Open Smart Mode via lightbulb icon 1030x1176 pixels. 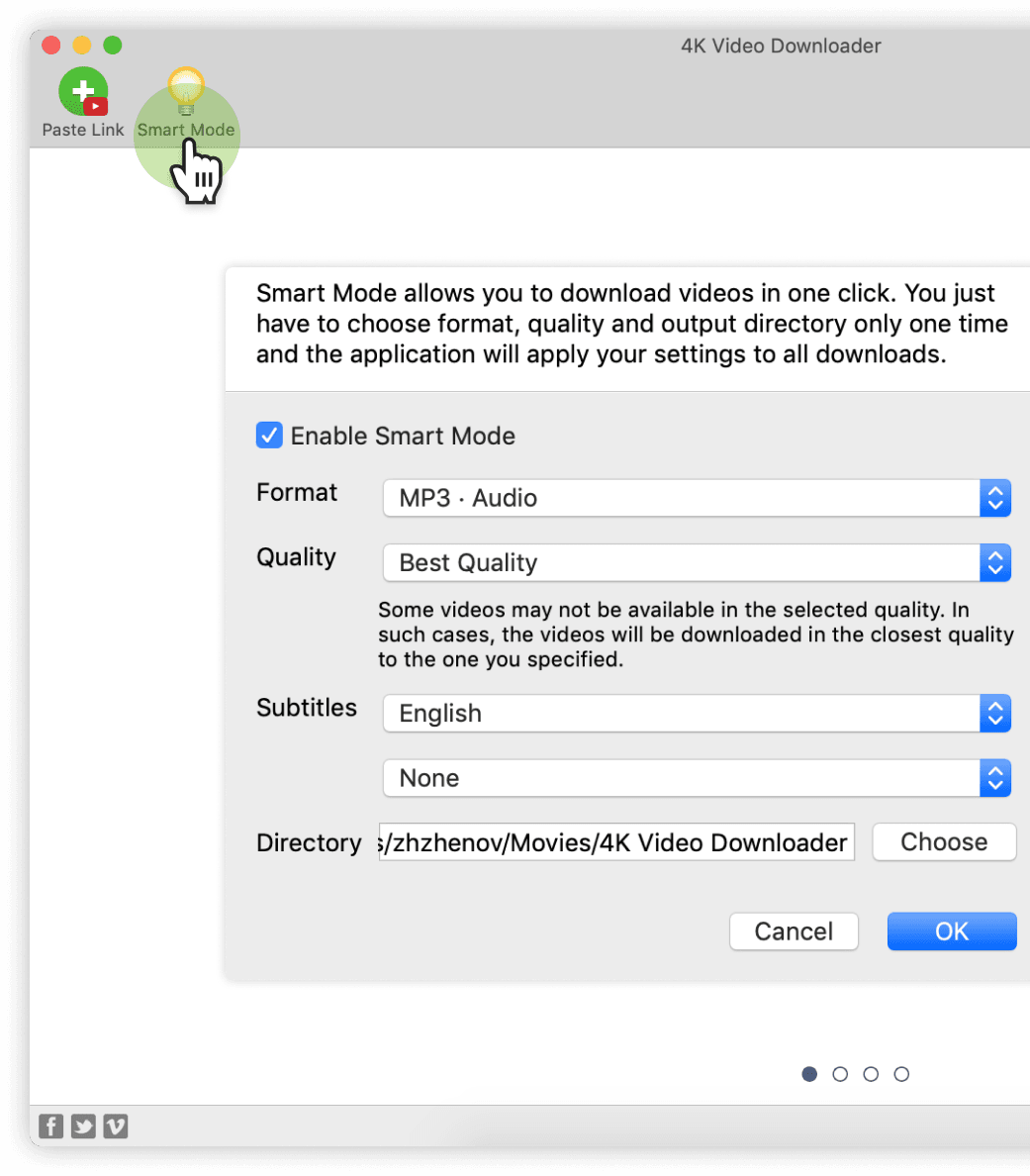[186, 91]
